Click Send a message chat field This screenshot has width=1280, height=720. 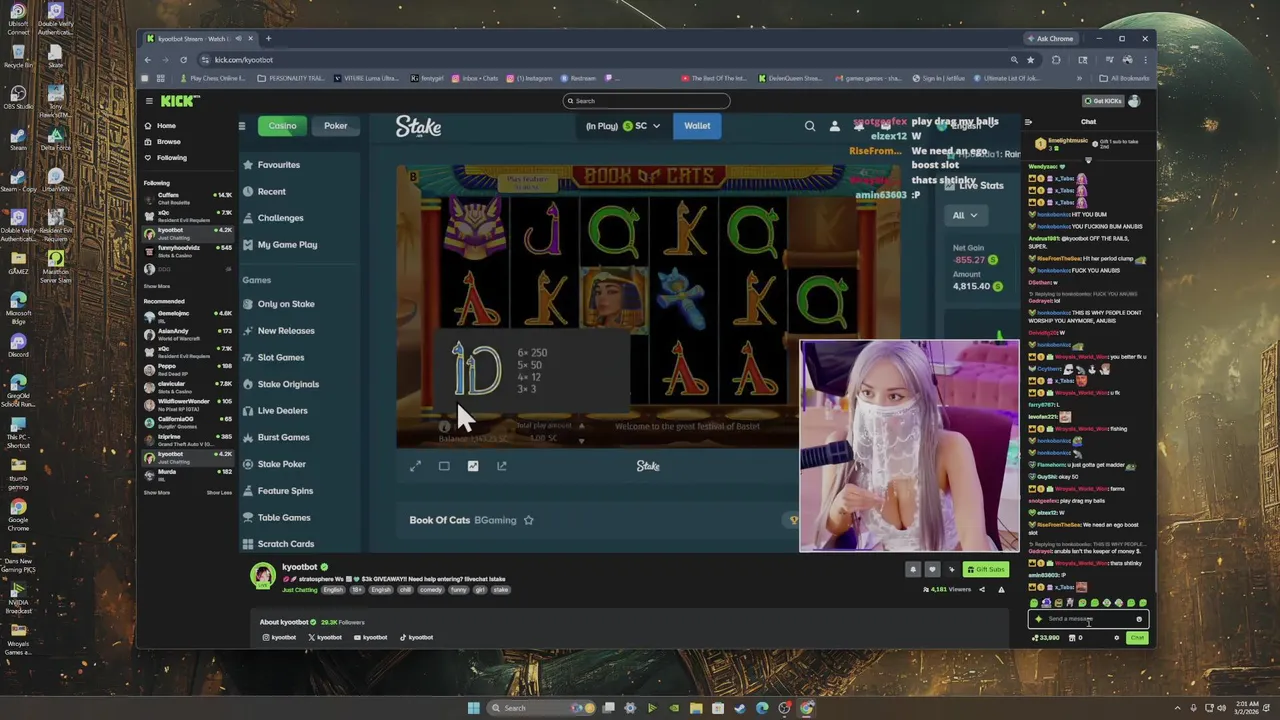coord(1088,619)
